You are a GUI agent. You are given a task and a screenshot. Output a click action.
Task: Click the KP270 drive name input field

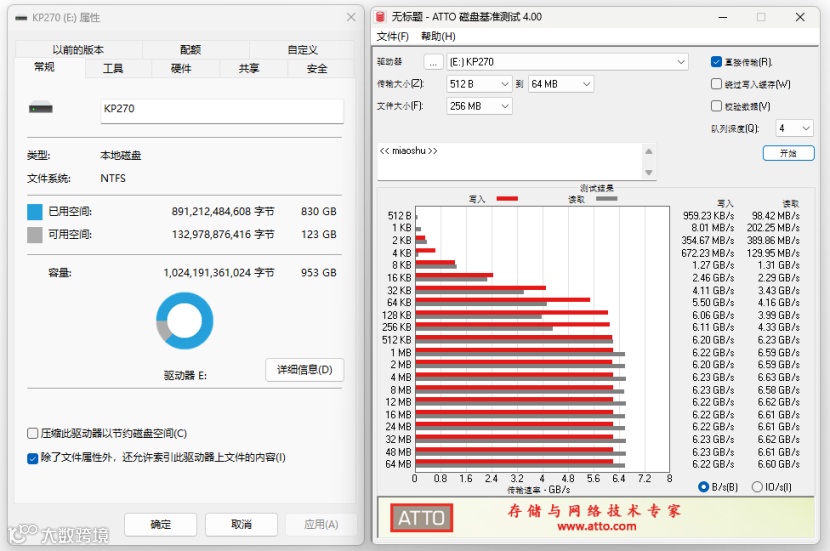click(222, 111)
